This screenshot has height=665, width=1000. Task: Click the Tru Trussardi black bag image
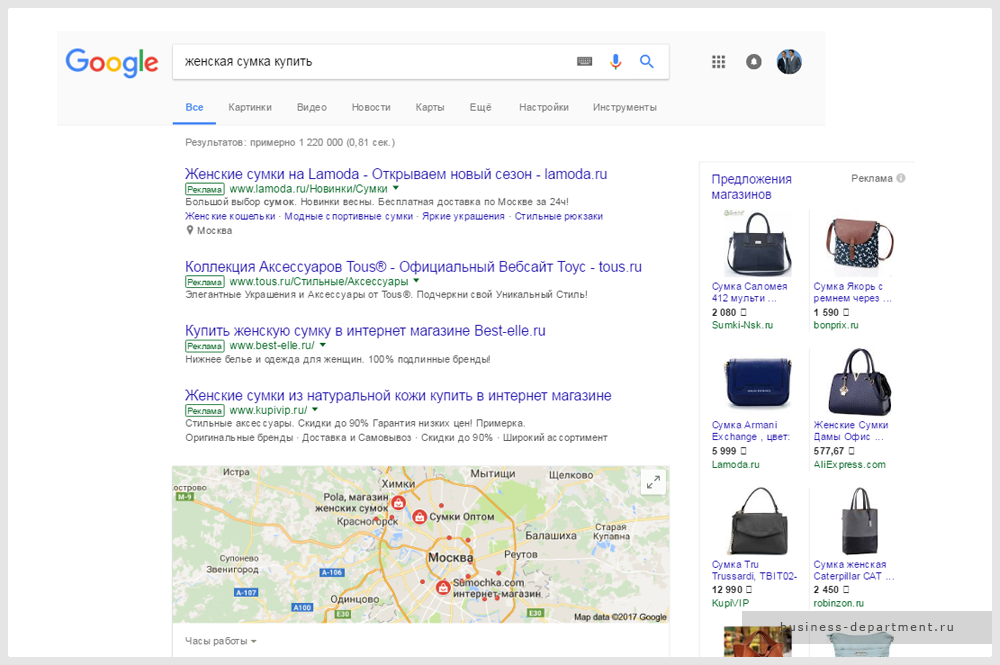759,522
